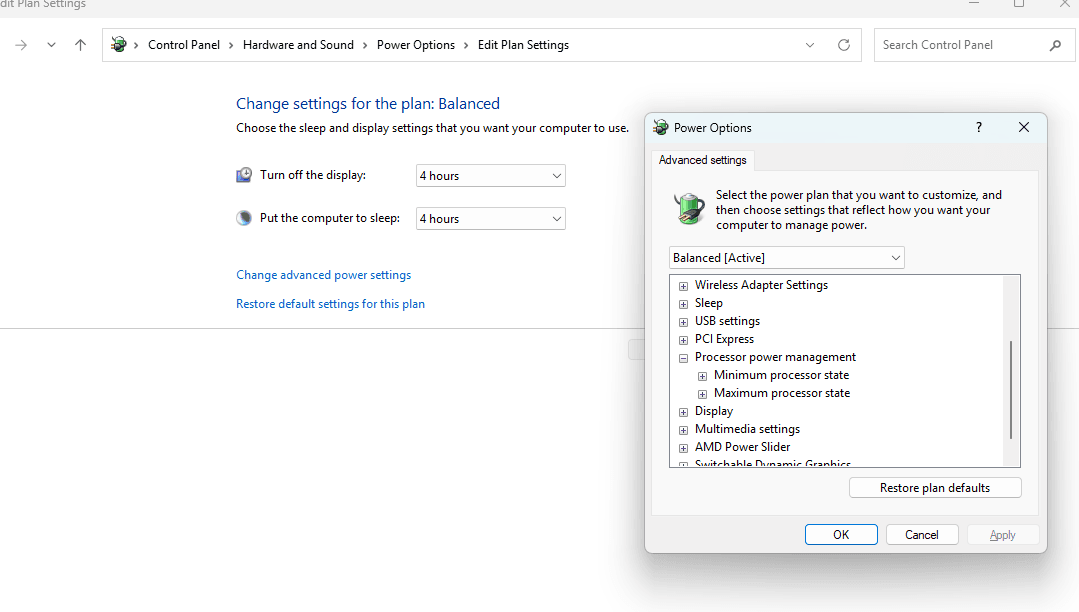
Task: Click Restore plan defaults button
Action: pyautogui.click(x=934, y=488)
